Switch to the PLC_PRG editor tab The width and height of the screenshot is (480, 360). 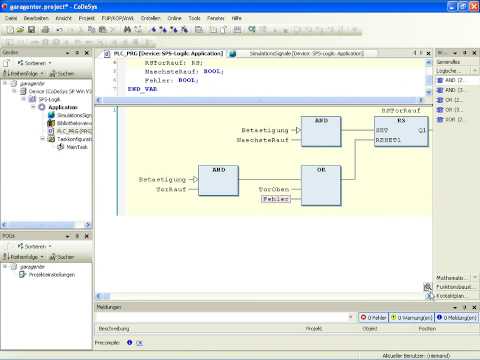[x=164, y=53]
